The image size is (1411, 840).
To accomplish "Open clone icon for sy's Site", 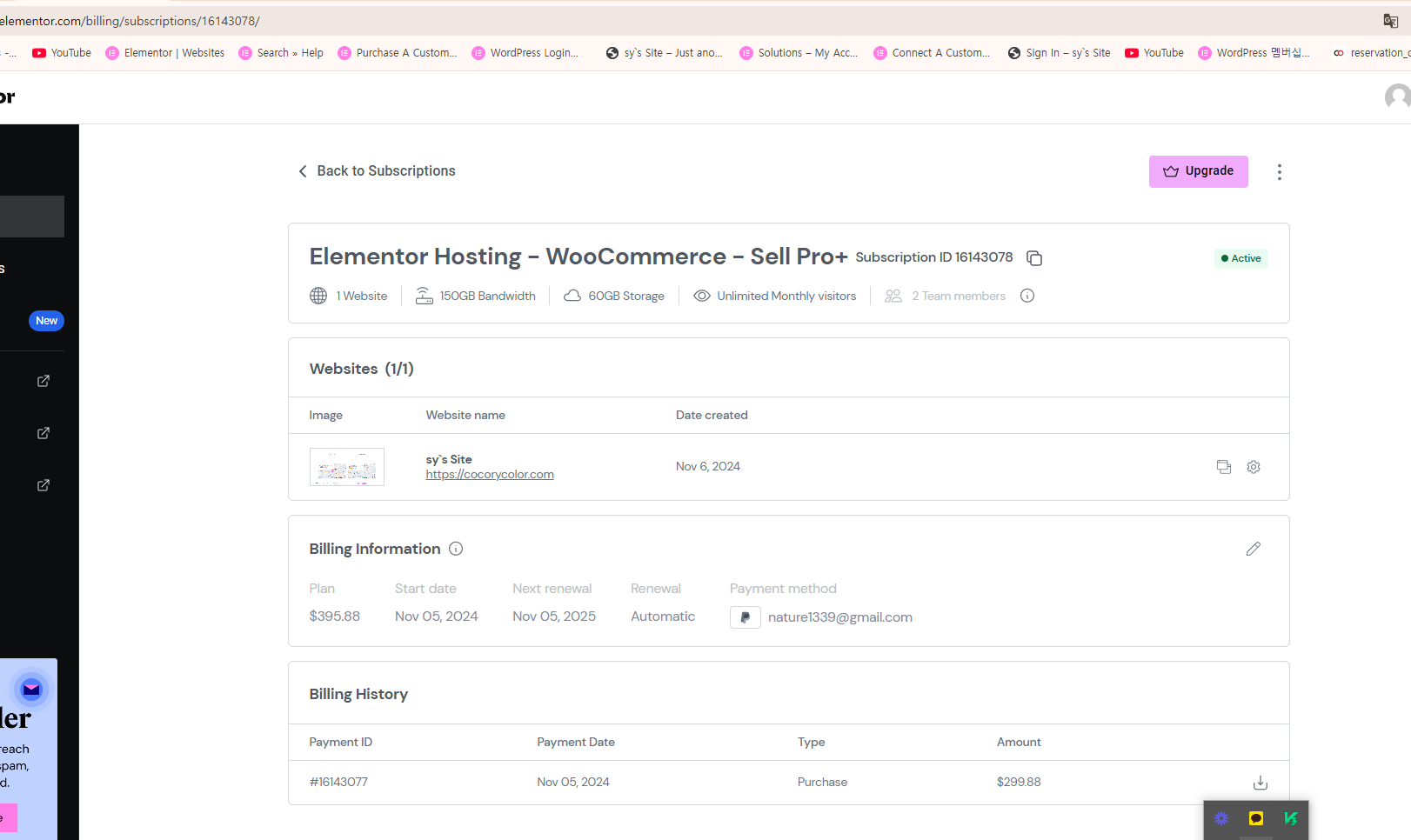I will (x=1224, y=467).
